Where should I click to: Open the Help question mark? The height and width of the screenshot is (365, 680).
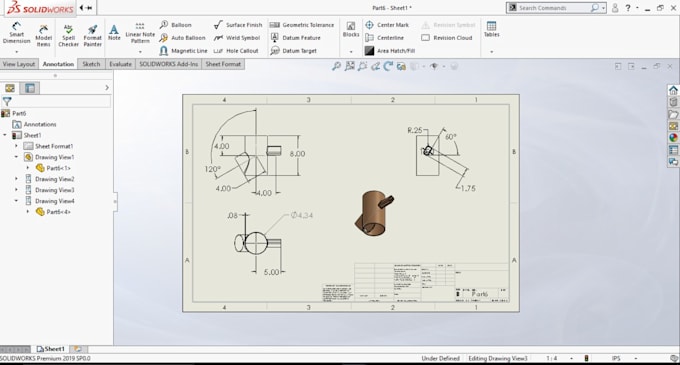tap(628, 8)
